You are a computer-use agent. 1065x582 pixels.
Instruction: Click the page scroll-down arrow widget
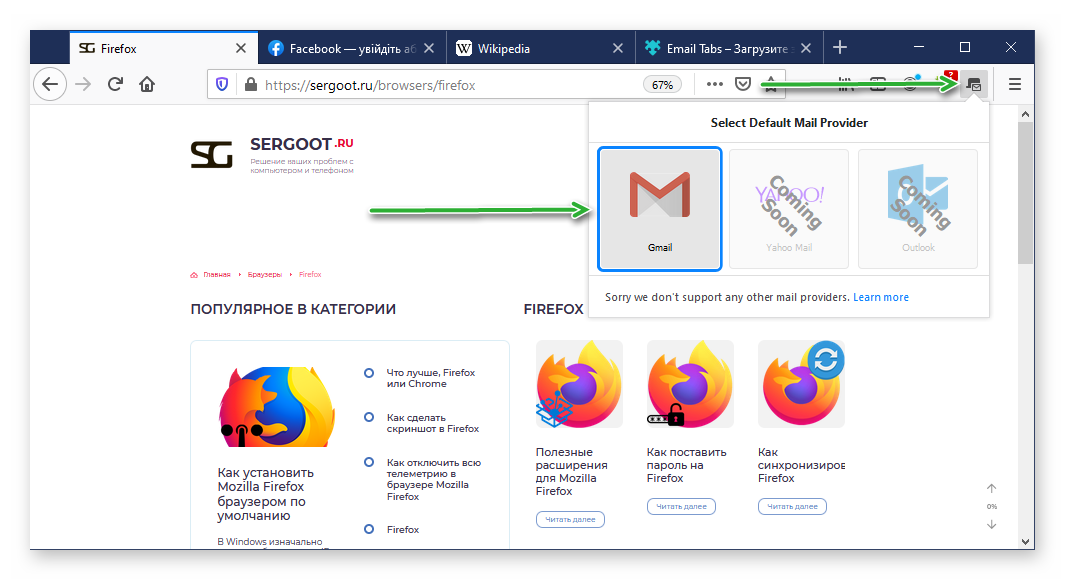tap(992, 524)
